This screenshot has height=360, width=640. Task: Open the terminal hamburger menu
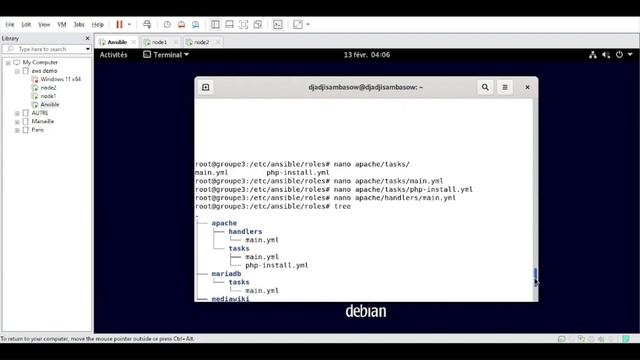[505, 87]
